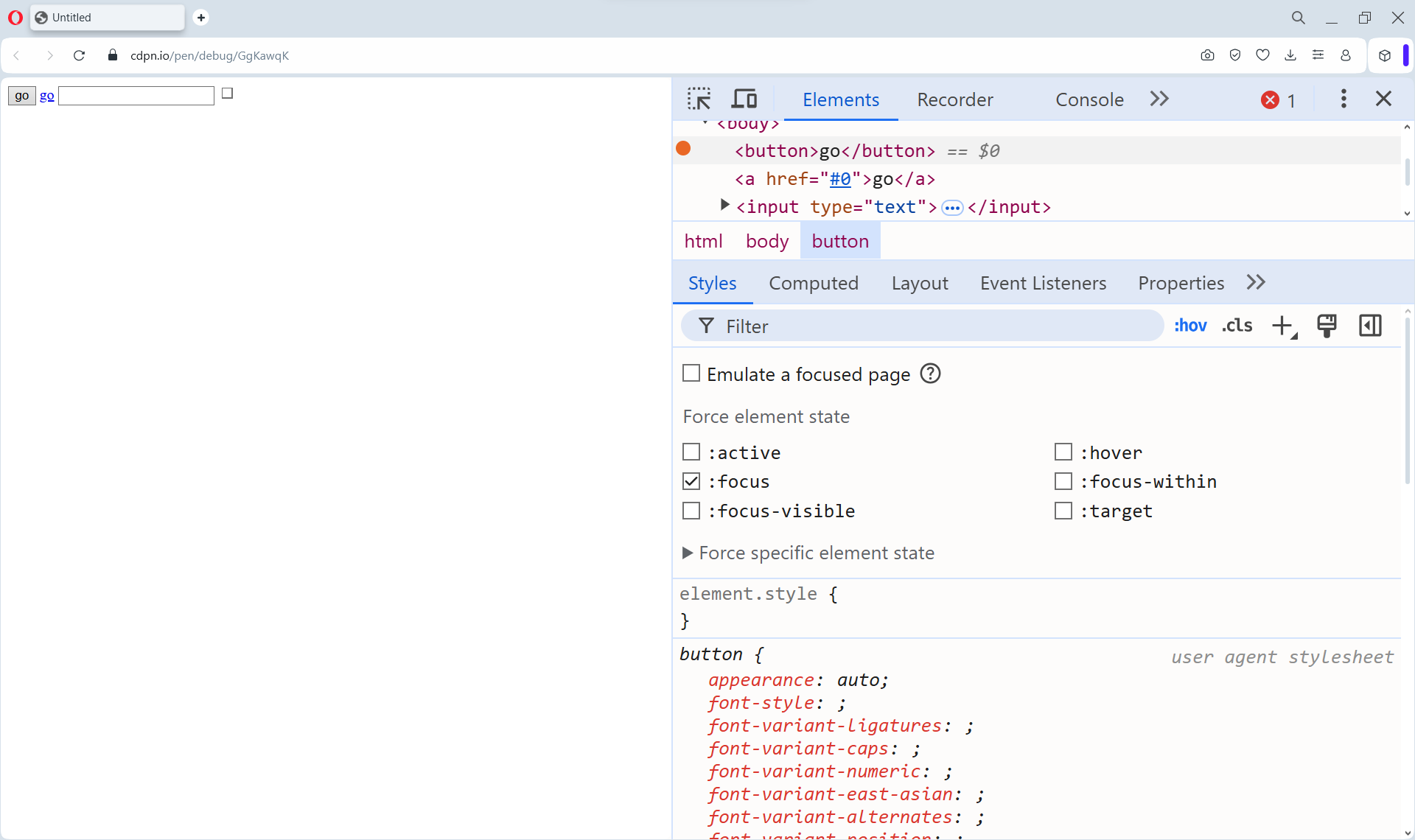
Task: Click the Opera snapshot camera icon
Action: (x=1207, y=55)
